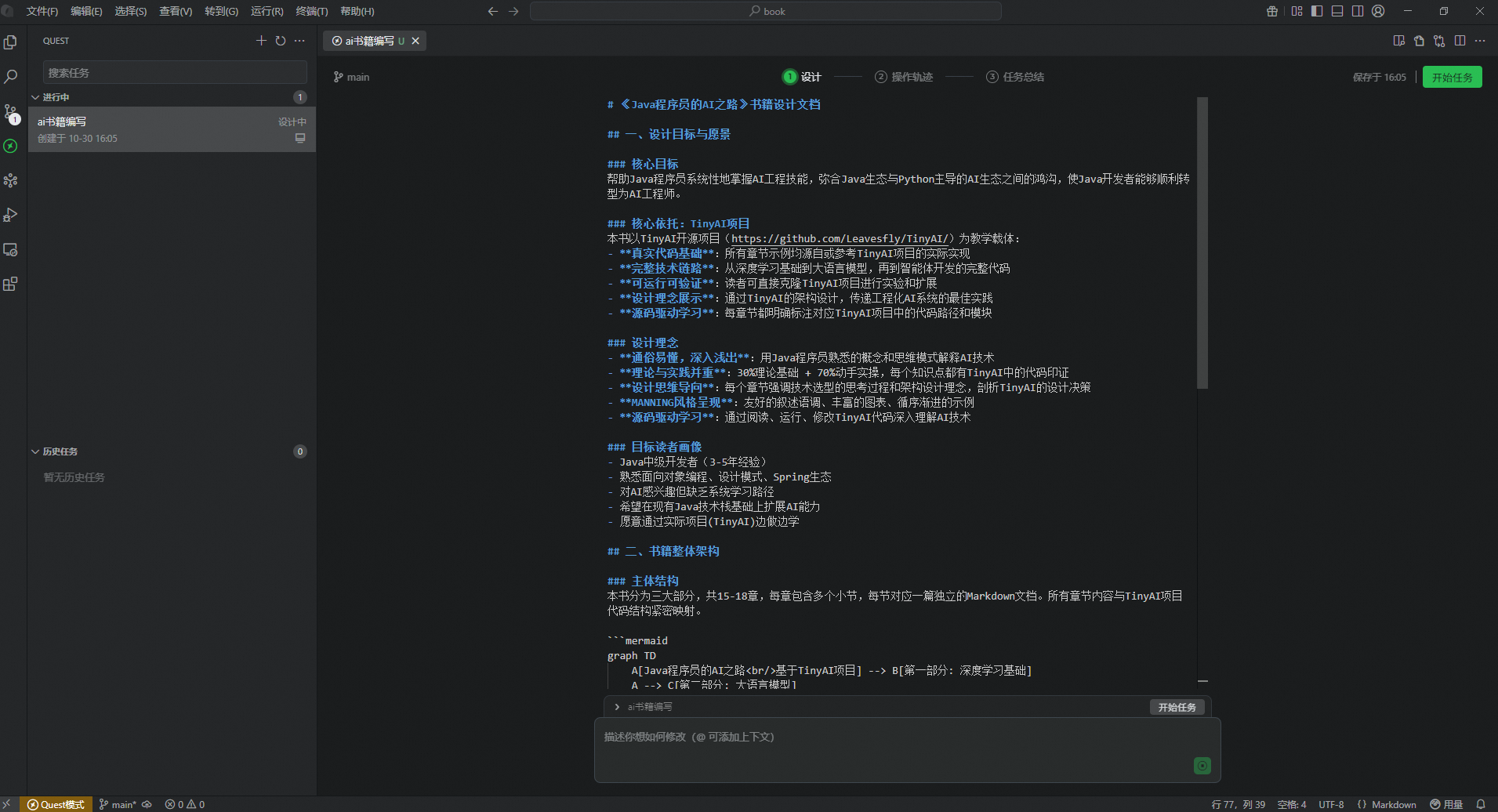This screenshot has height=812, width=1498.
Task: Switch to the 任务总结 step
Action: (x=1015, y=77)
